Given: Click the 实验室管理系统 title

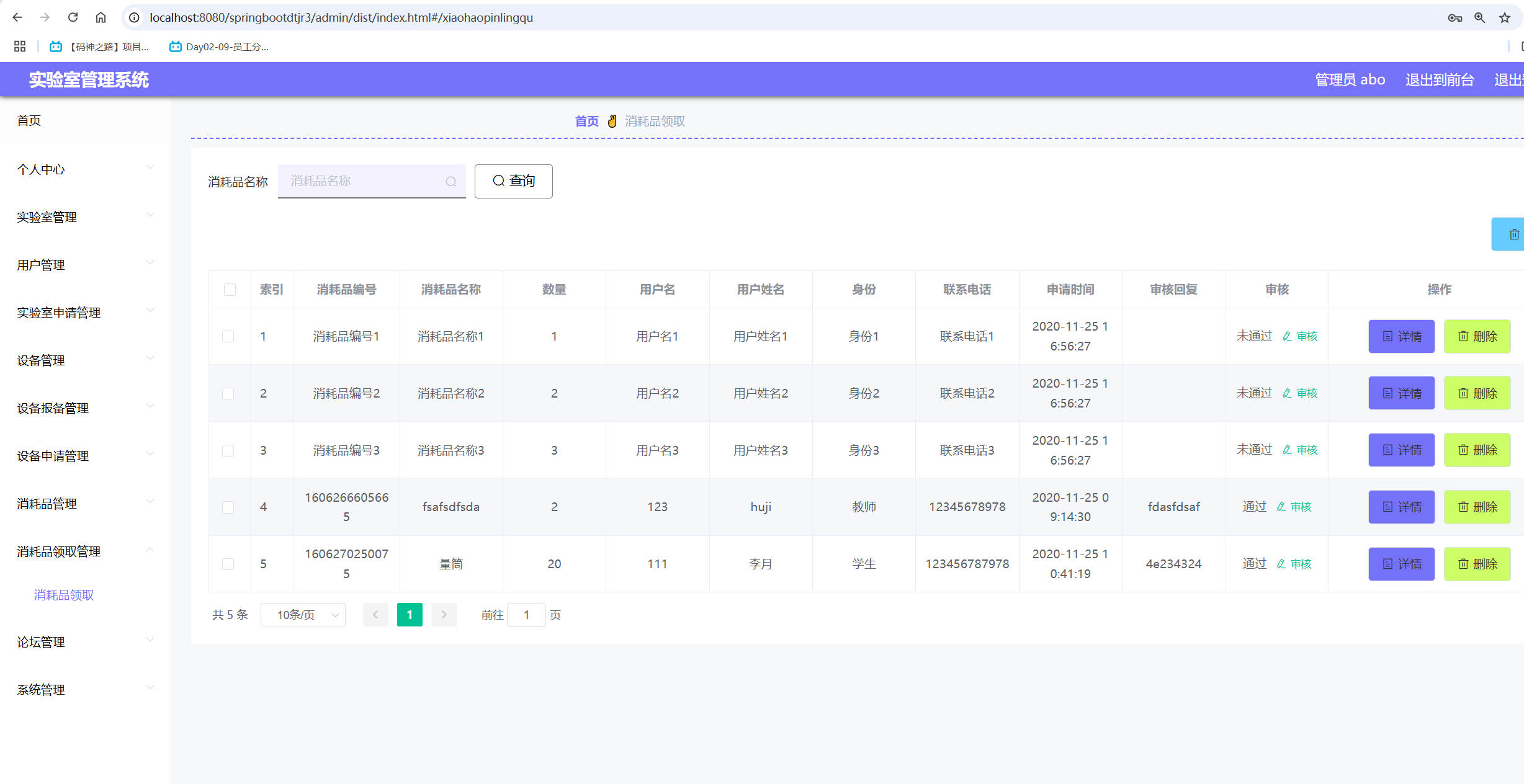Looking at the screenshot, I should tap(89, 79).
